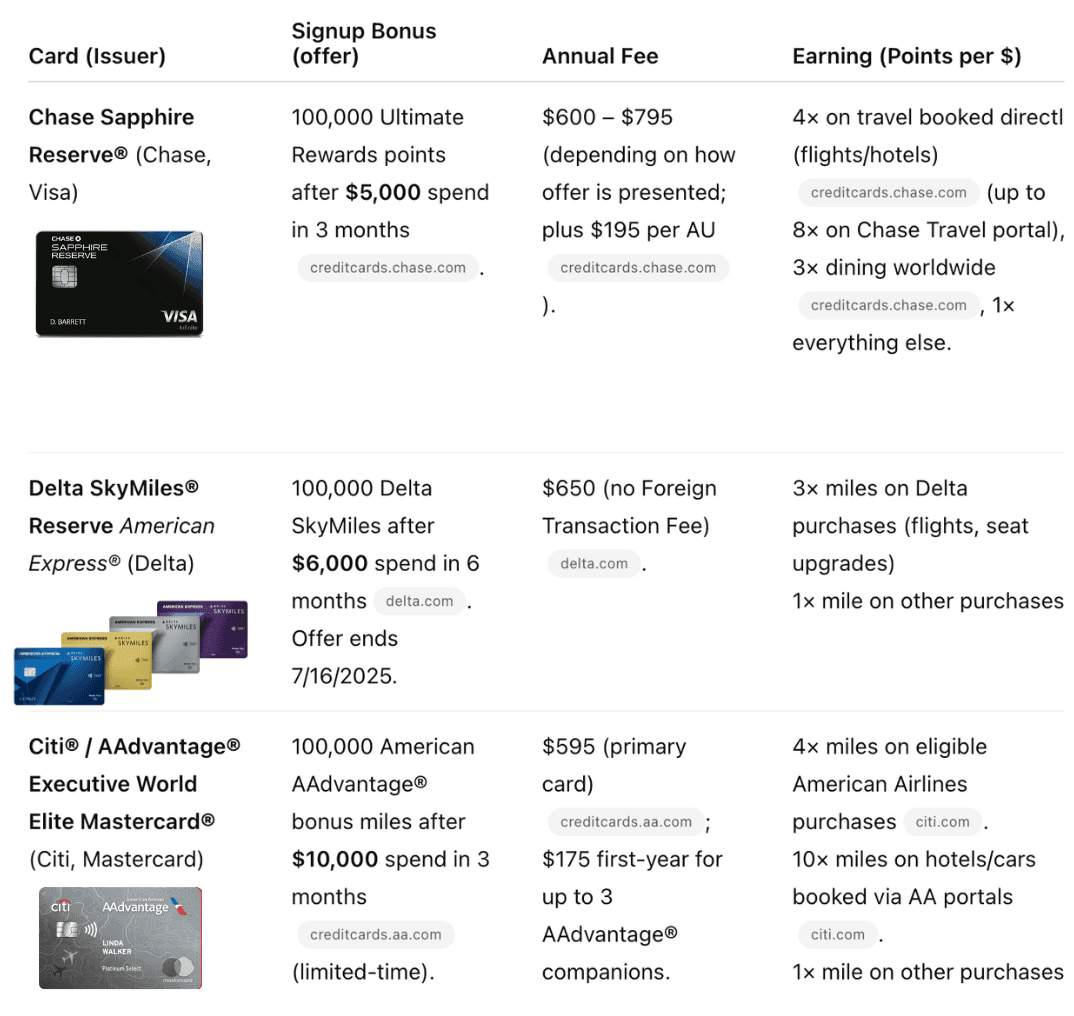Click the 'Signup Bonus (offer)' column header
This screenshot has width=1074, height=1016.
point(363,44)
